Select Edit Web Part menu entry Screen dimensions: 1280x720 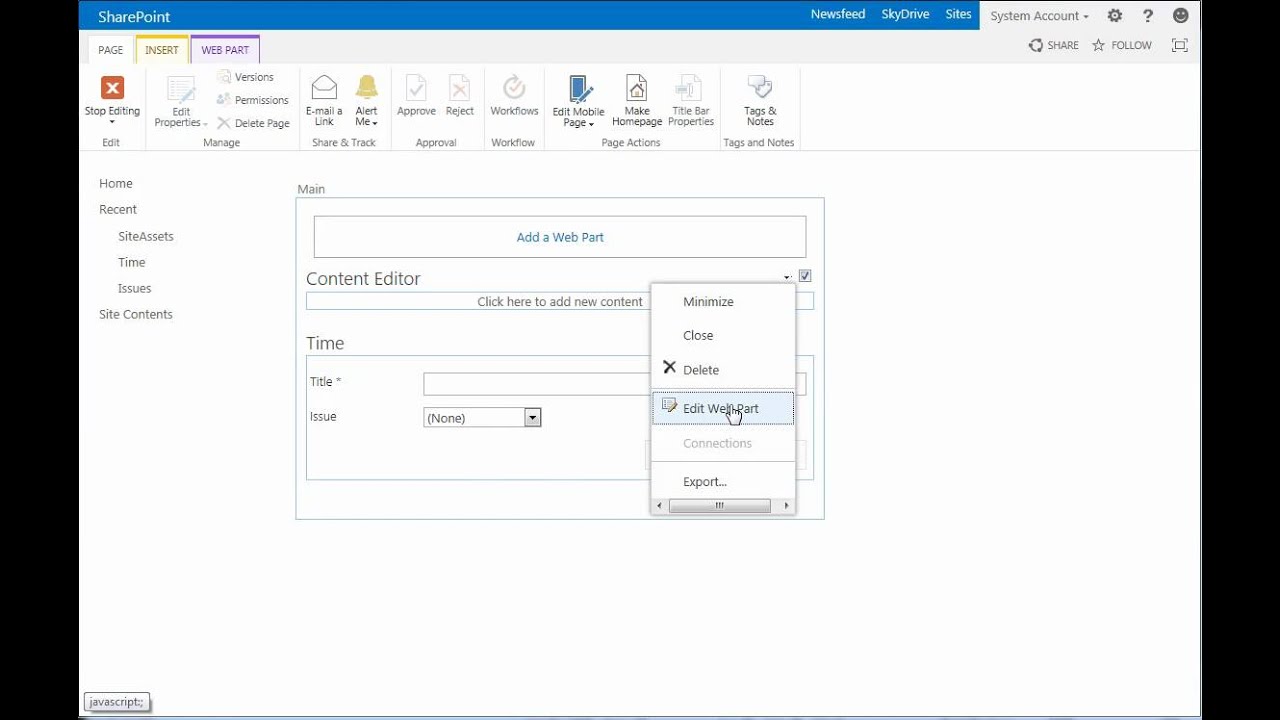tap(723, 408)
